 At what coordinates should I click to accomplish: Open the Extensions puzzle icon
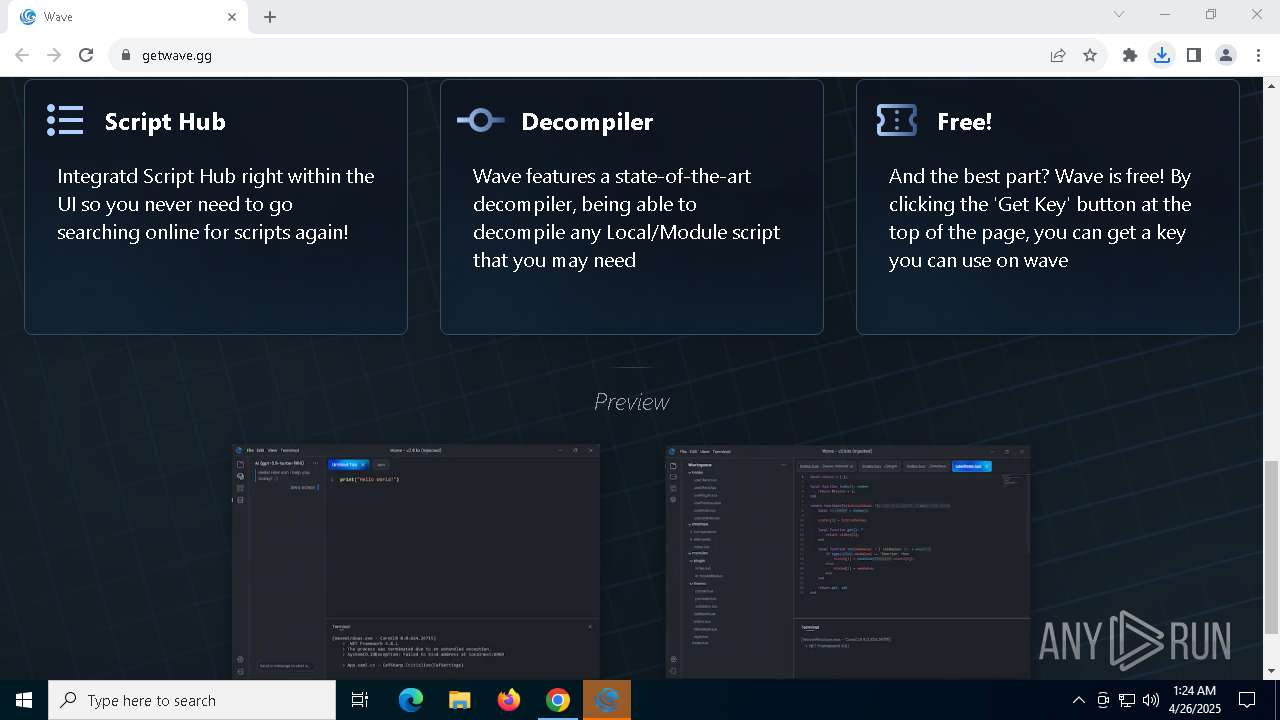point(1130,56)
